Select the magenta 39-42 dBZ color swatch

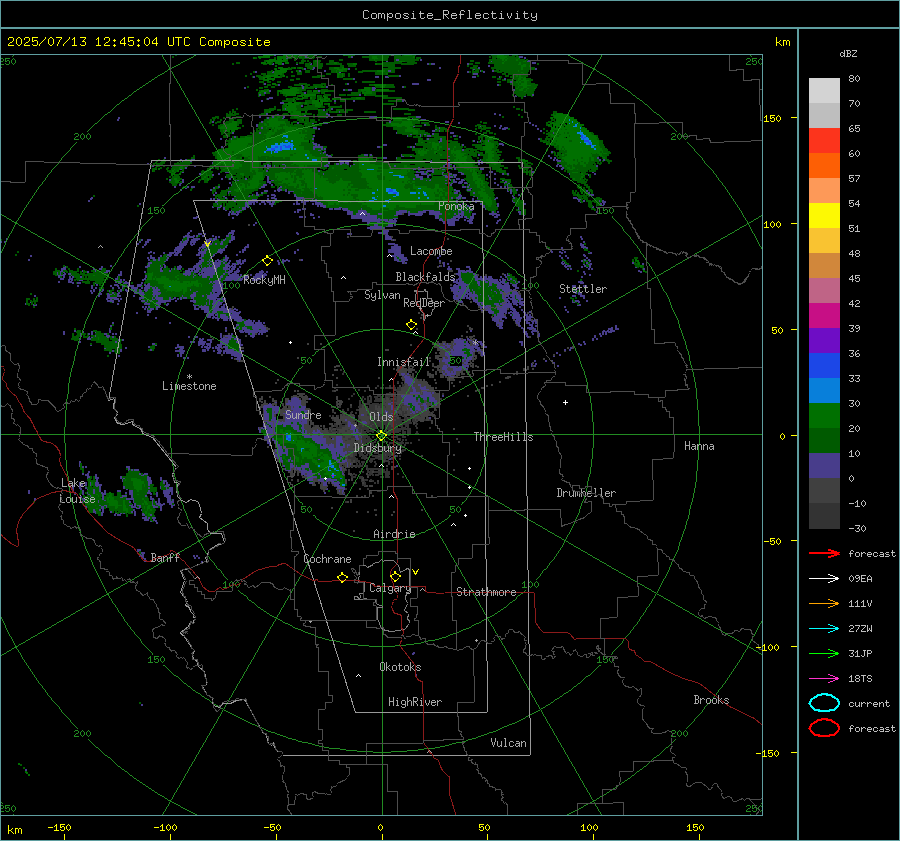[824, 315]
